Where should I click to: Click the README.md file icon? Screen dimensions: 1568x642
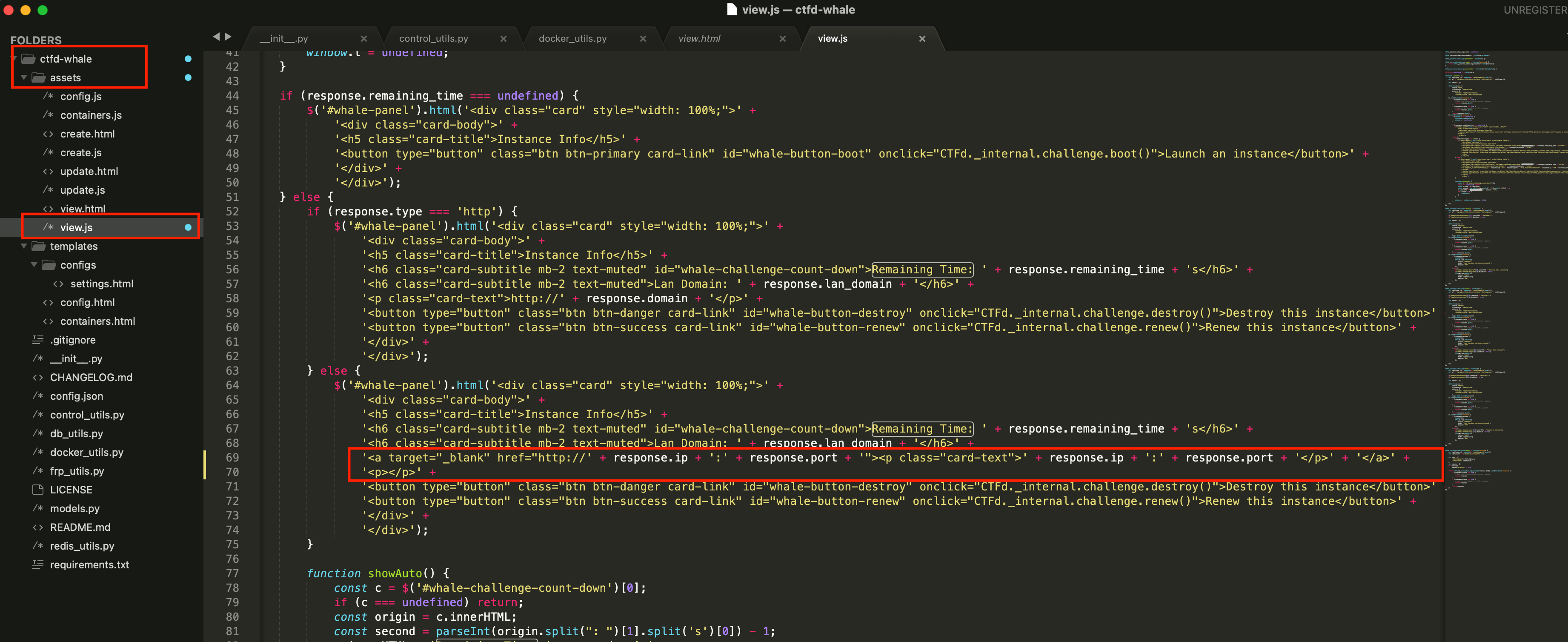tap(38, 527)
